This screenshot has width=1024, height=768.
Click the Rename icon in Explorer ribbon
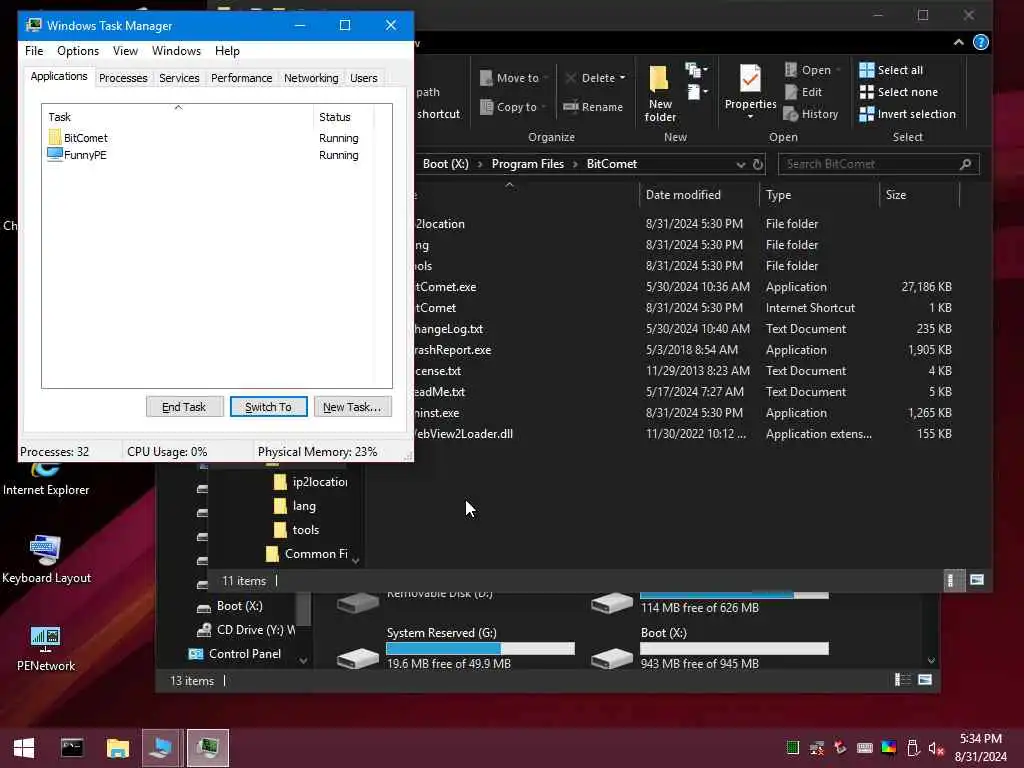(571, 106)
